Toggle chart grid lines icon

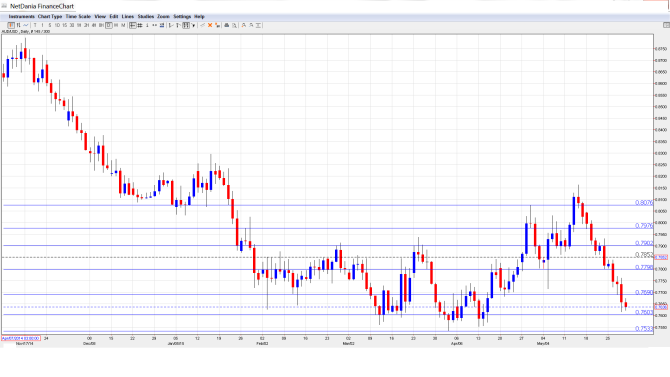(140, 25)
